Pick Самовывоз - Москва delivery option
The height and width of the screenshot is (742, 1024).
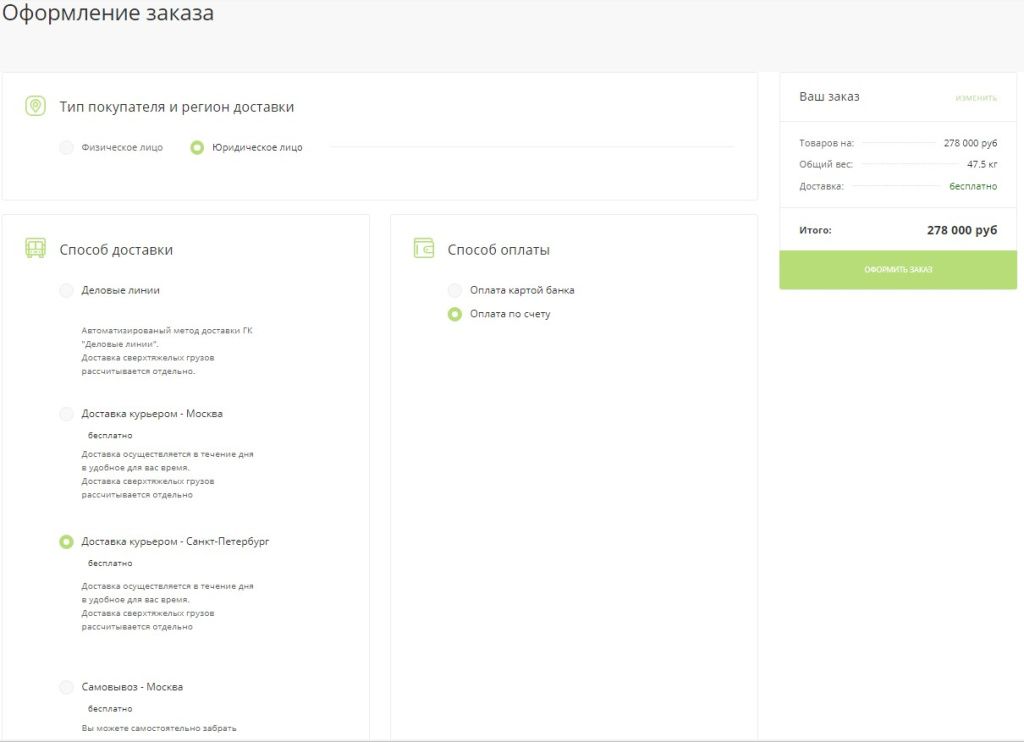tap(66, 687)
